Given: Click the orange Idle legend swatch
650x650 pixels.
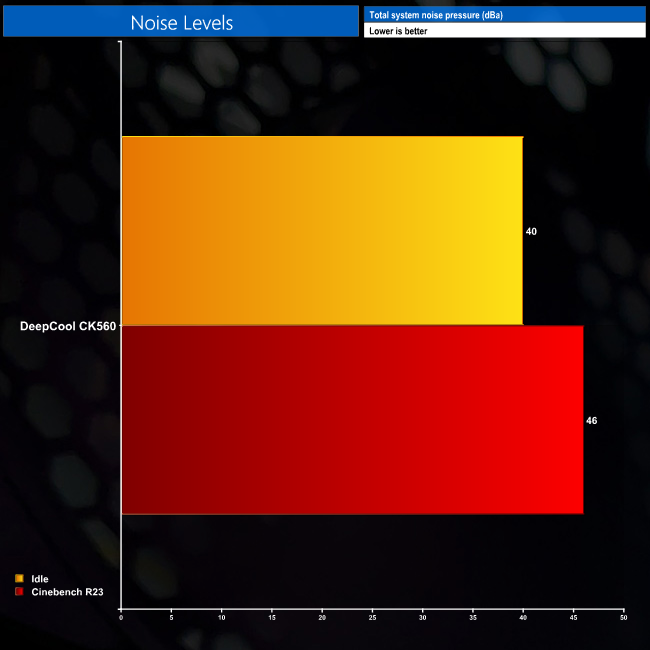Looking at the screenshot, I should point(19,578).
